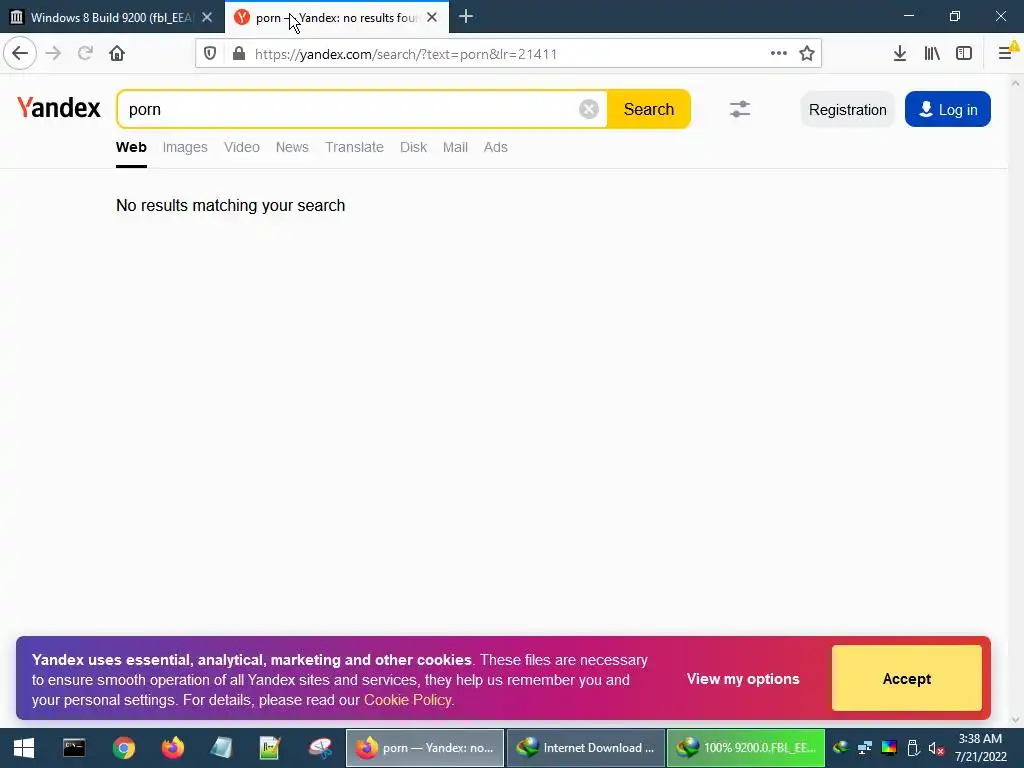Open the Disk tab
Screen dimensions: 1024x768
pos(413,147)
